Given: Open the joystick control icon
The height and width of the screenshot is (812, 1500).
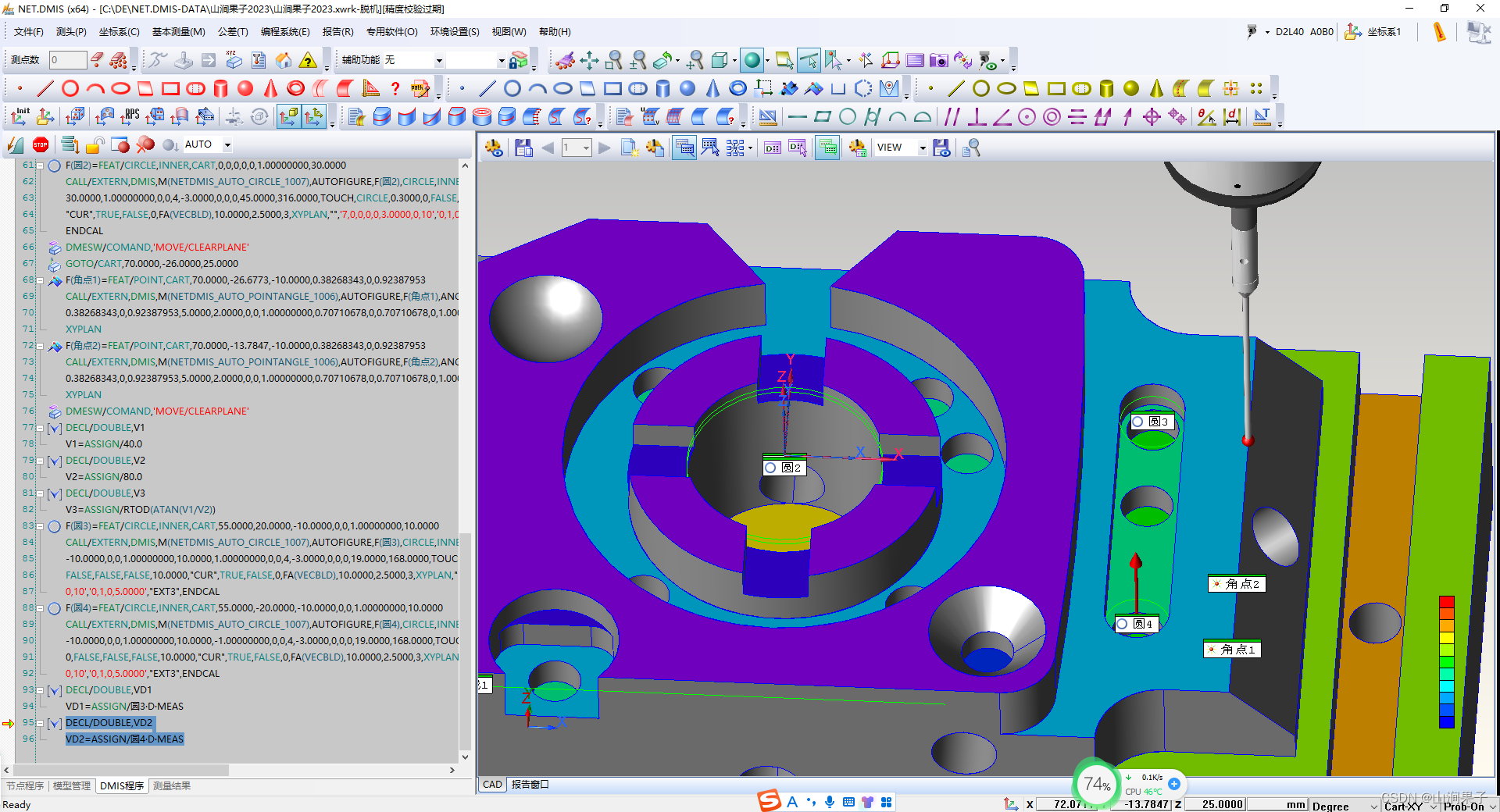Looking at the screenshot, I should (x=184, y=60).
